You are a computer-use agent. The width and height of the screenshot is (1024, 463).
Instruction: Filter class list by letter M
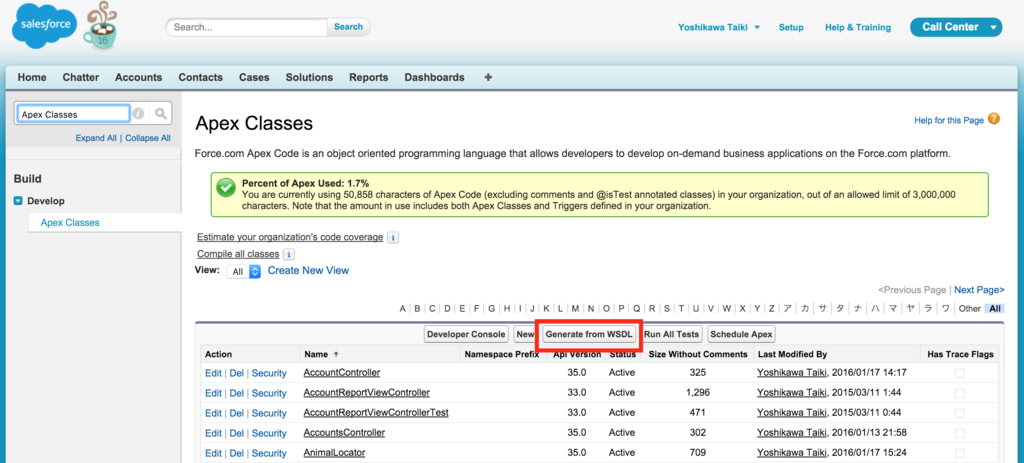point(575,308)
